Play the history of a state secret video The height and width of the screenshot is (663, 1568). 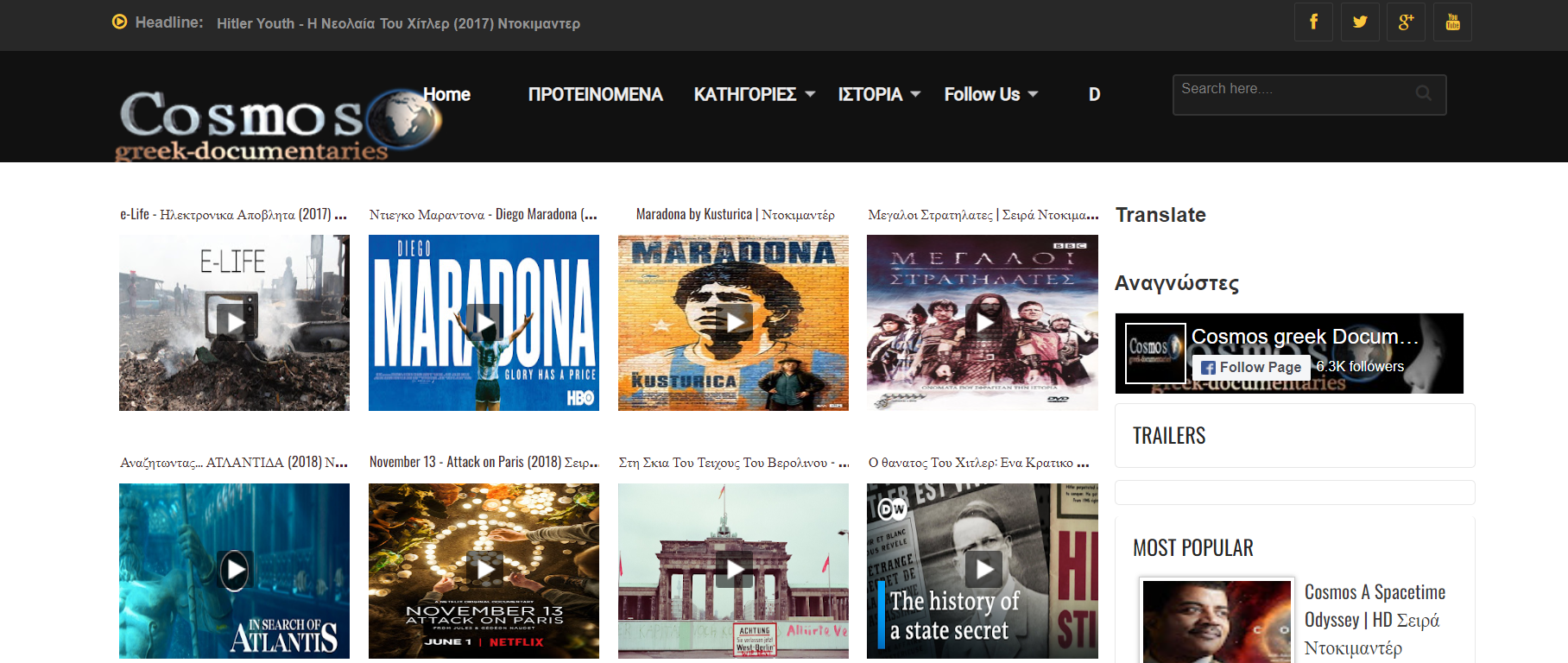(x=983, y=571)
